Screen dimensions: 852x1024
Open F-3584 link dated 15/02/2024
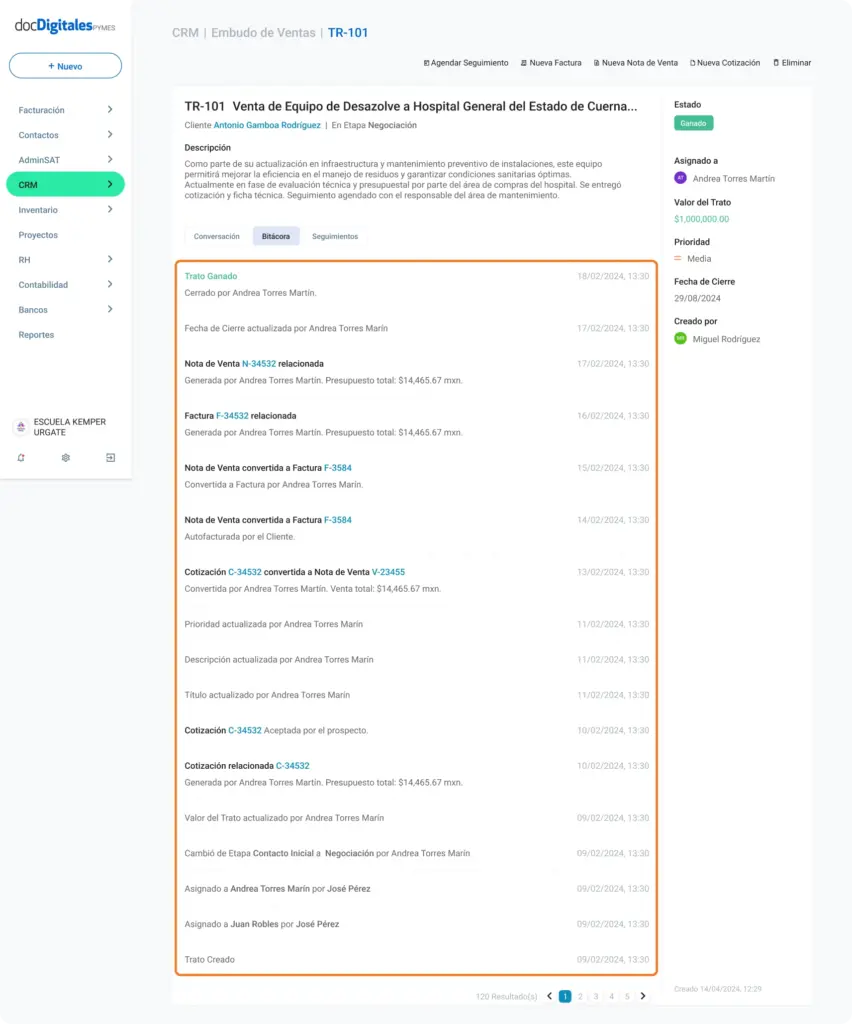(338, 468)
